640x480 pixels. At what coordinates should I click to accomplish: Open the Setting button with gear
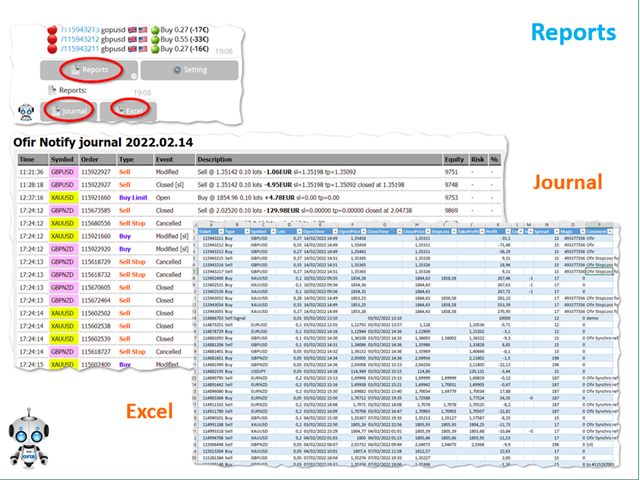click(189, 70)
